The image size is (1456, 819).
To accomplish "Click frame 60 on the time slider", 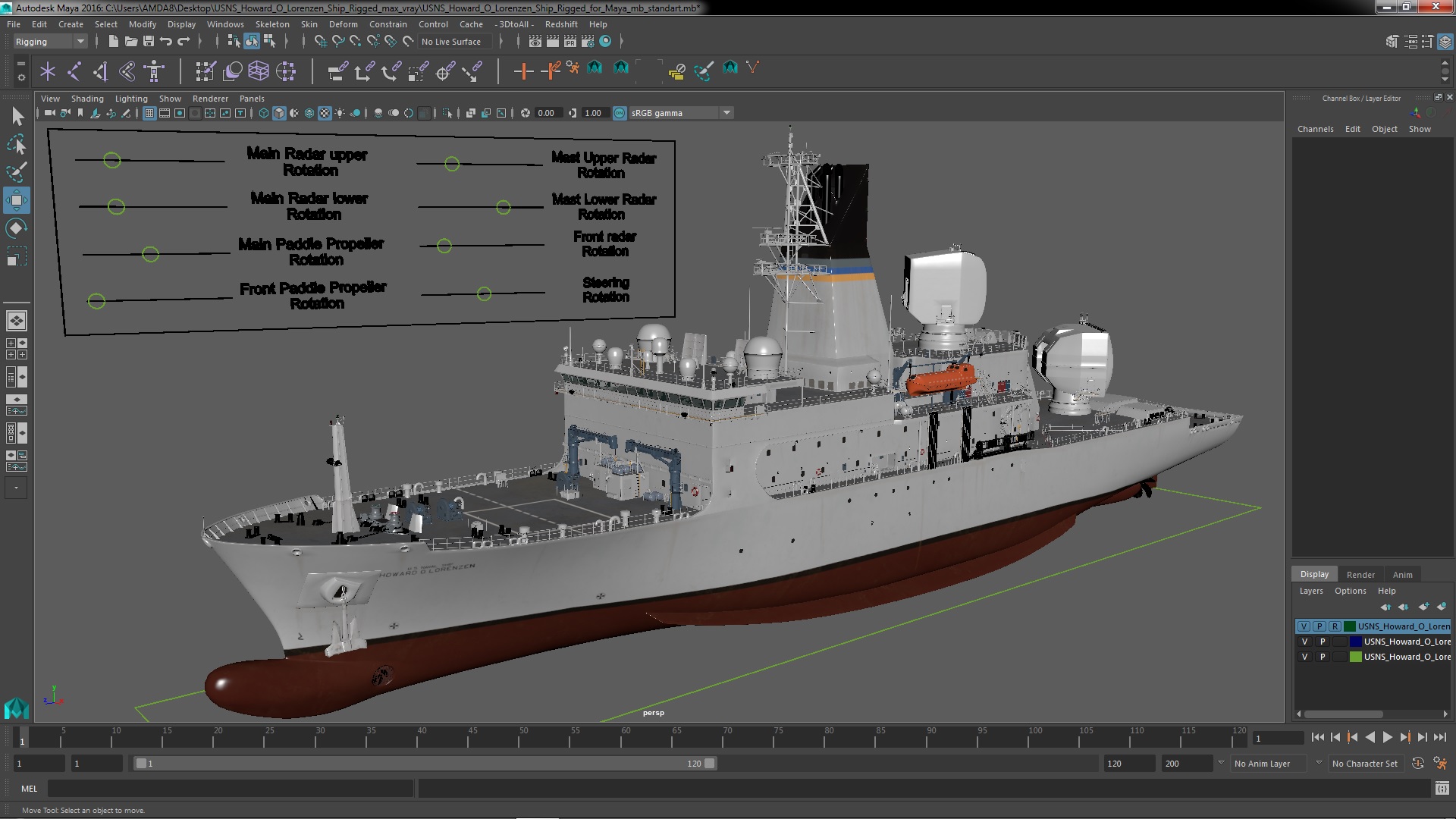I will 626,737.
